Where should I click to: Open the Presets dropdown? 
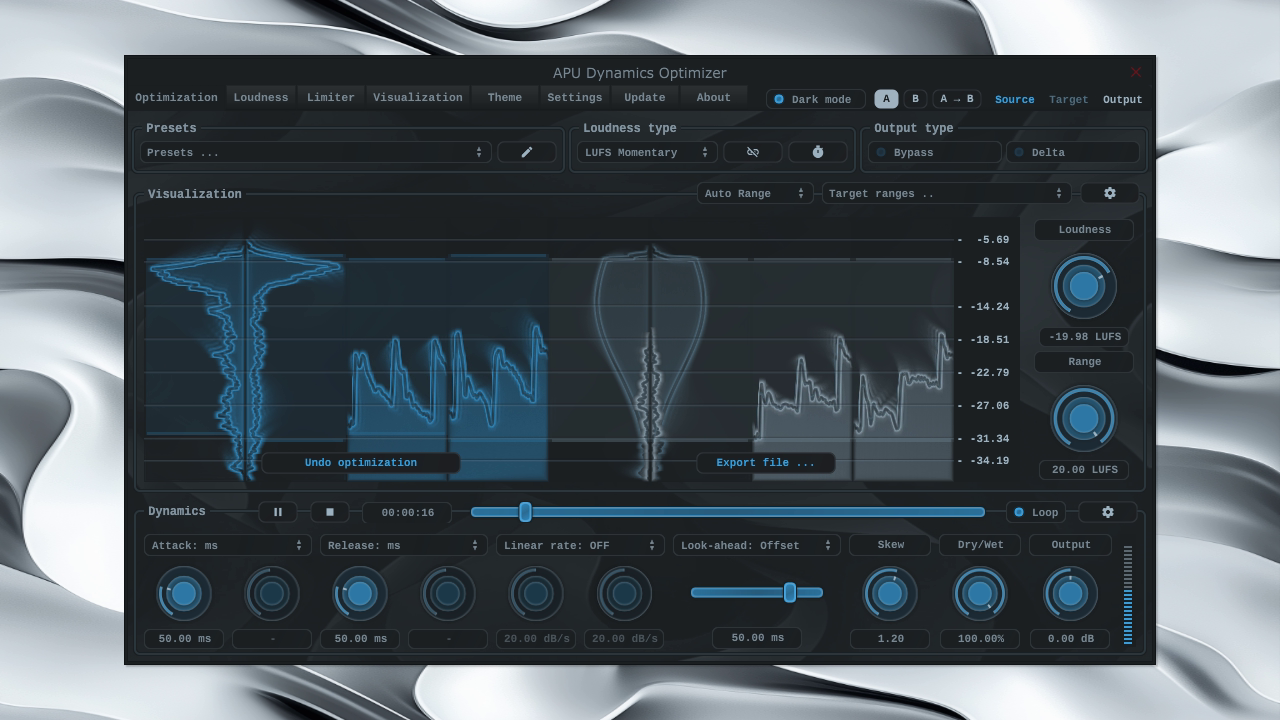pos(316,152)
